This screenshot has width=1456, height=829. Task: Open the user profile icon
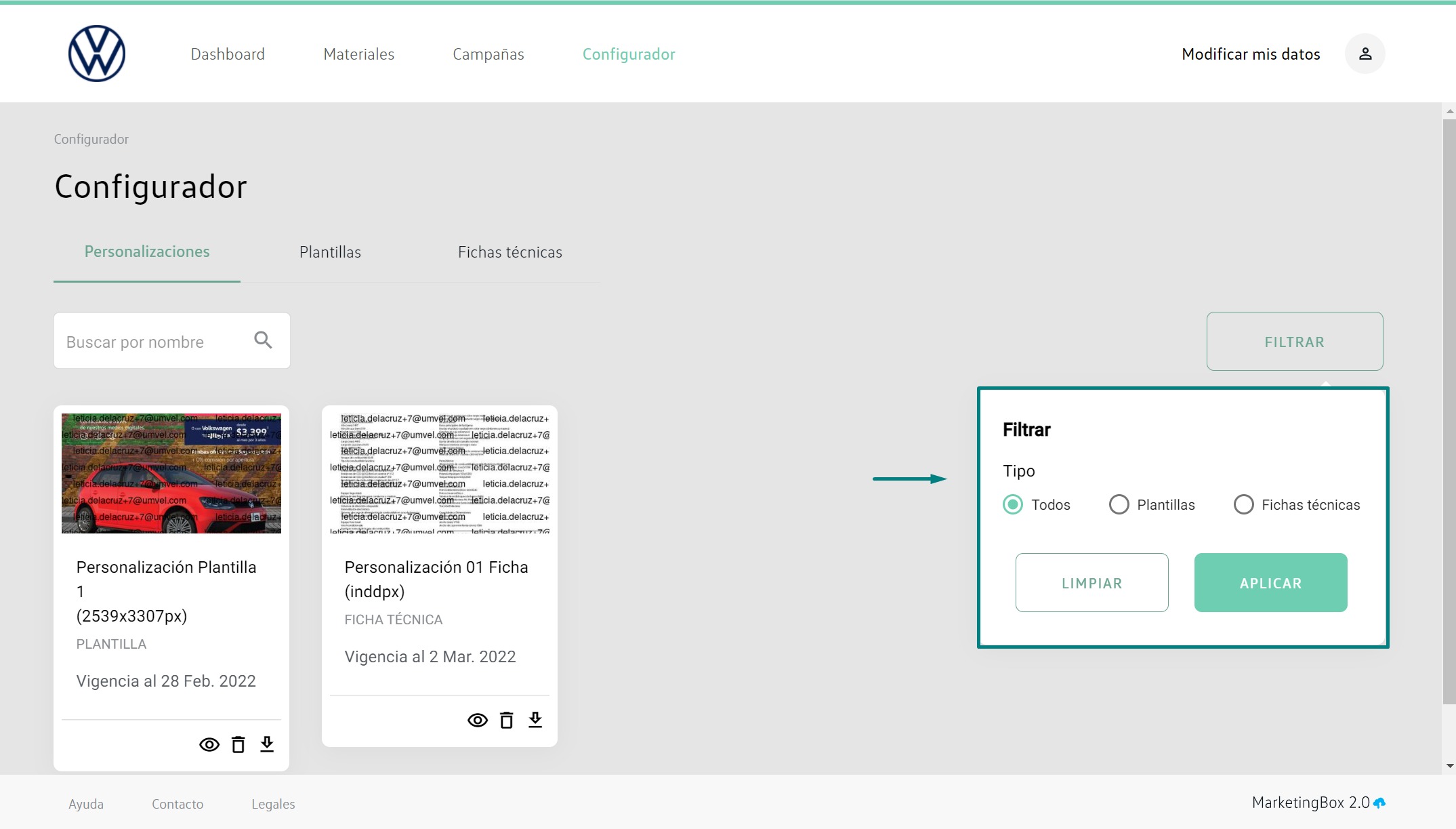[1365, 54]
